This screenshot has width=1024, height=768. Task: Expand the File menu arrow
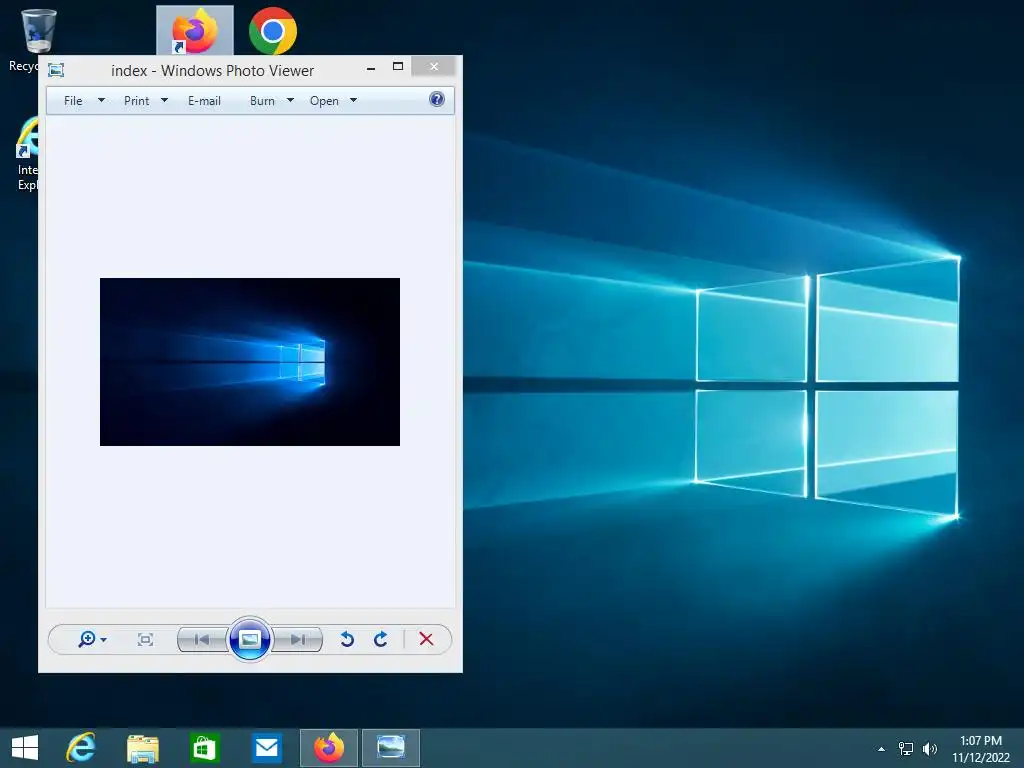tap(101, 100)
